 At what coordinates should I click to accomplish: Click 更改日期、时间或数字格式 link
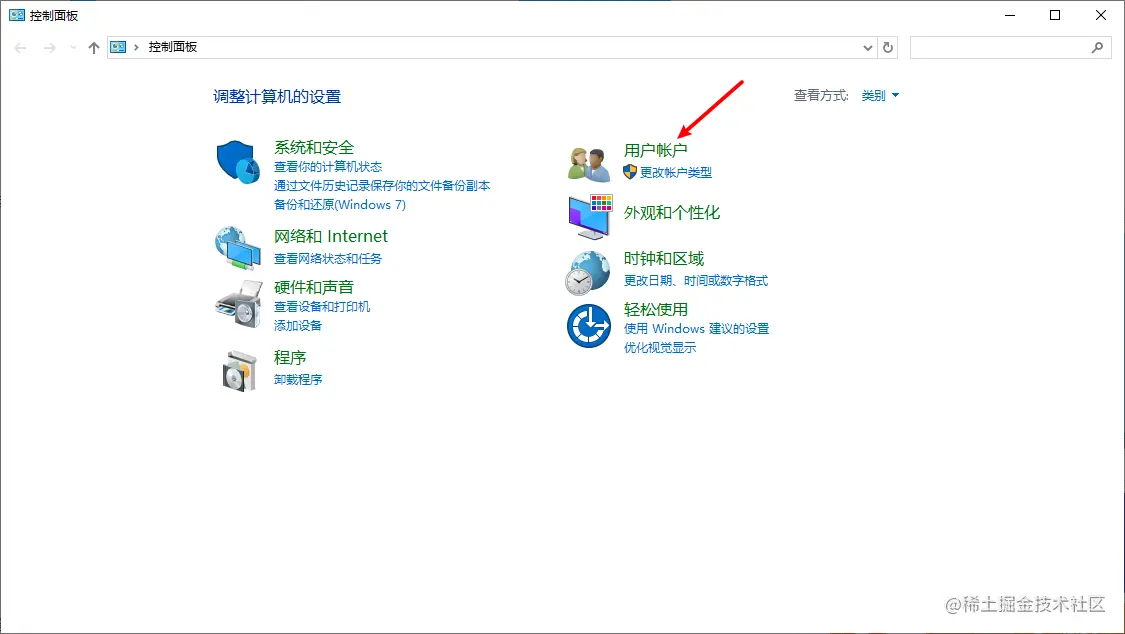tap(695, 280)
